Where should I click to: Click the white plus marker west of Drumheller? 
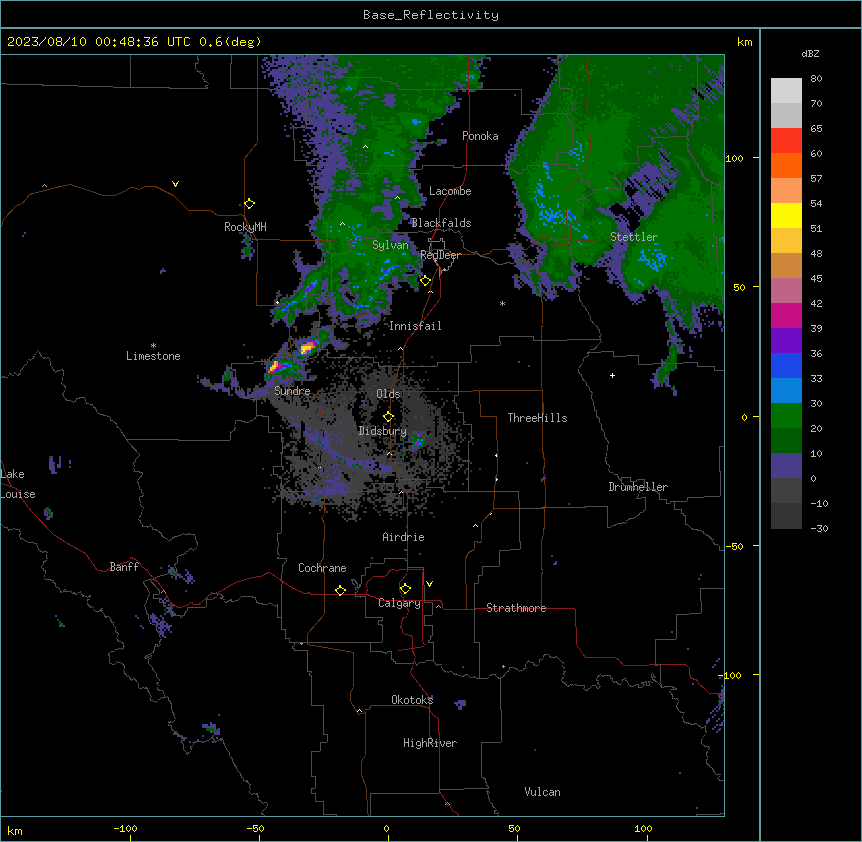click(x=612, y=375)
